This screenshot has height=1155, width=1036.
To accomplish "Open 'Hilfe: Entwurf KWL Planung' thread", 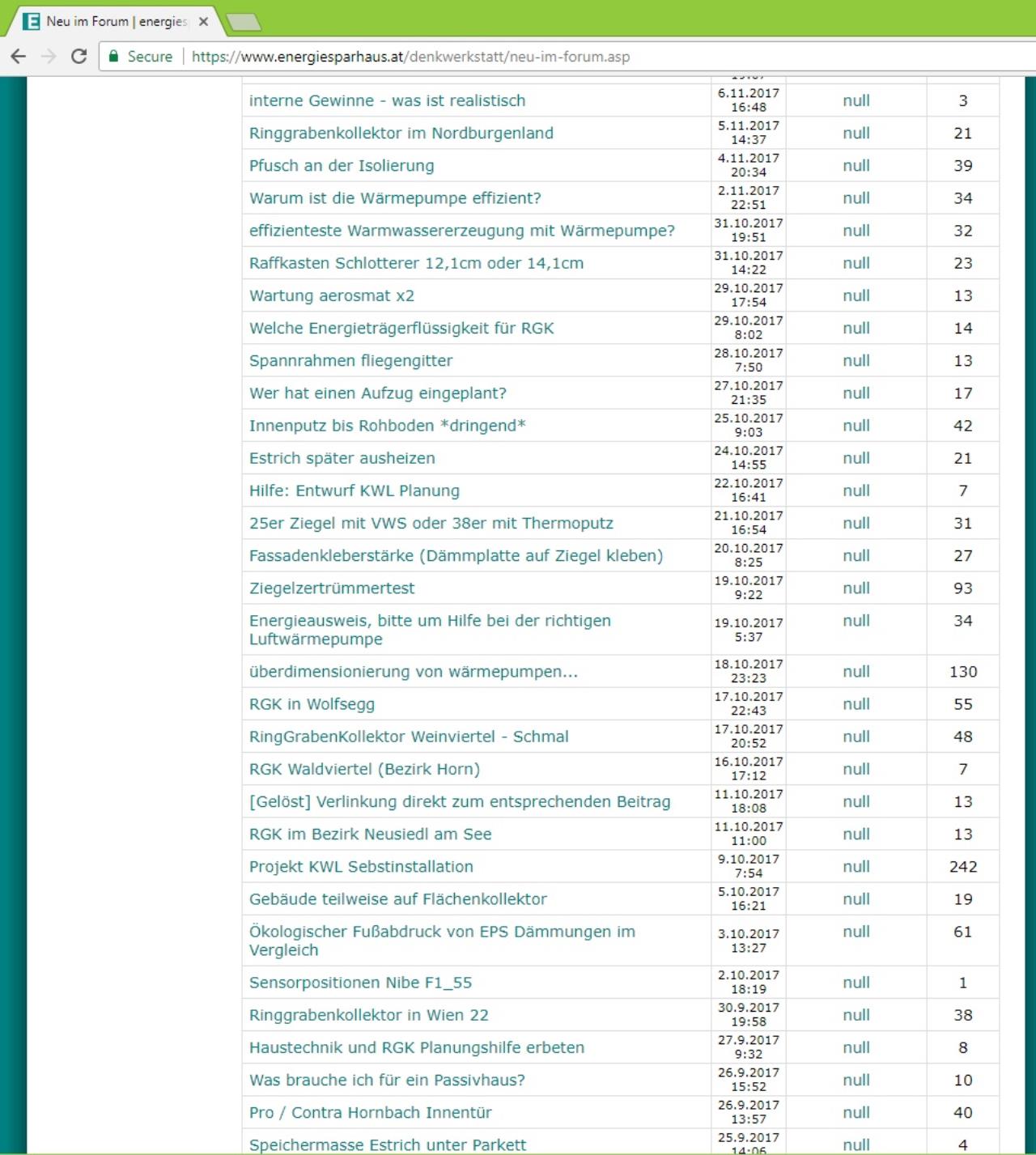I will [x=355, y=490].
